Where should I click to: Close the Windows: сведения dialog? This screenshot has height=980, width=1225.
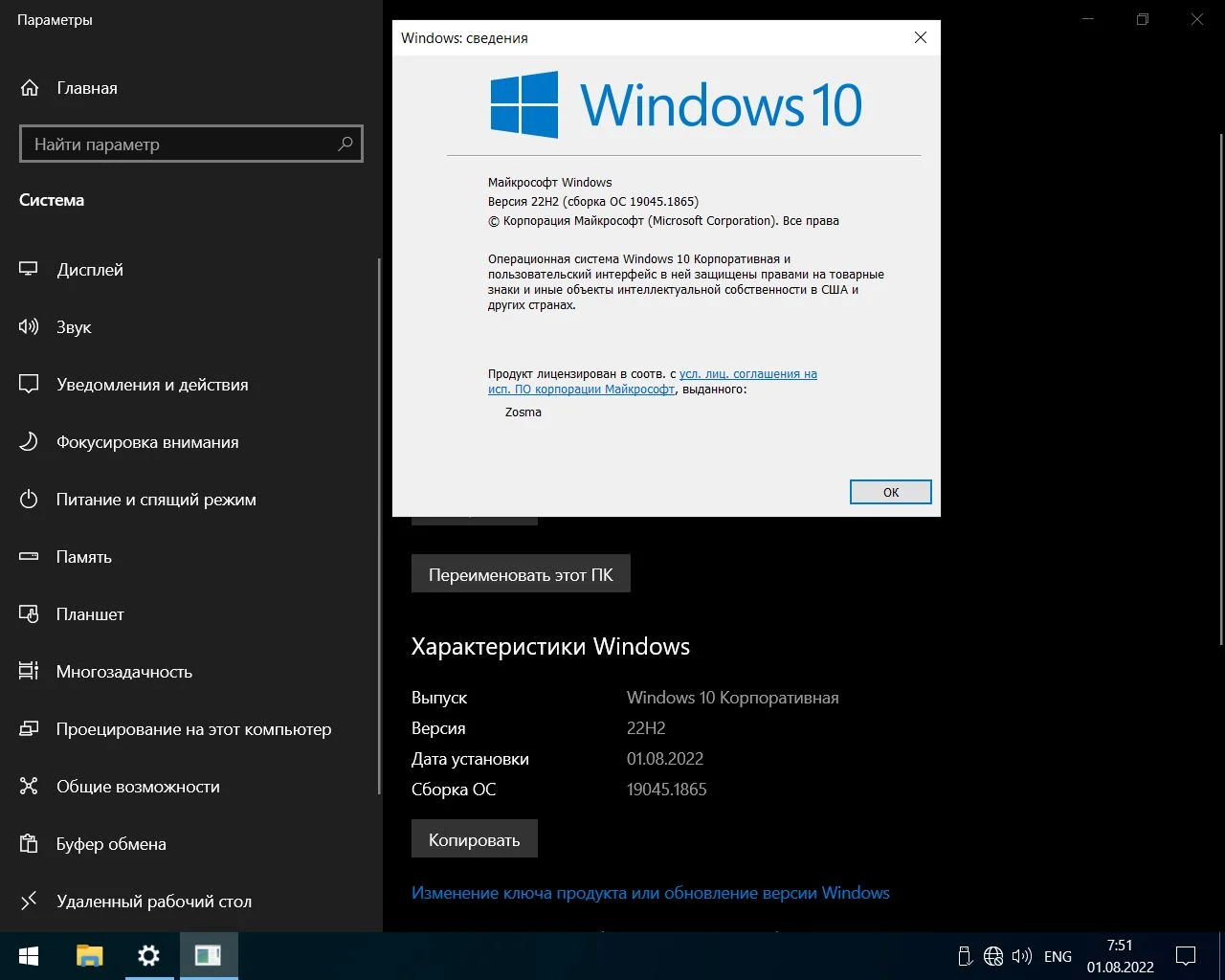click(921, 37)
